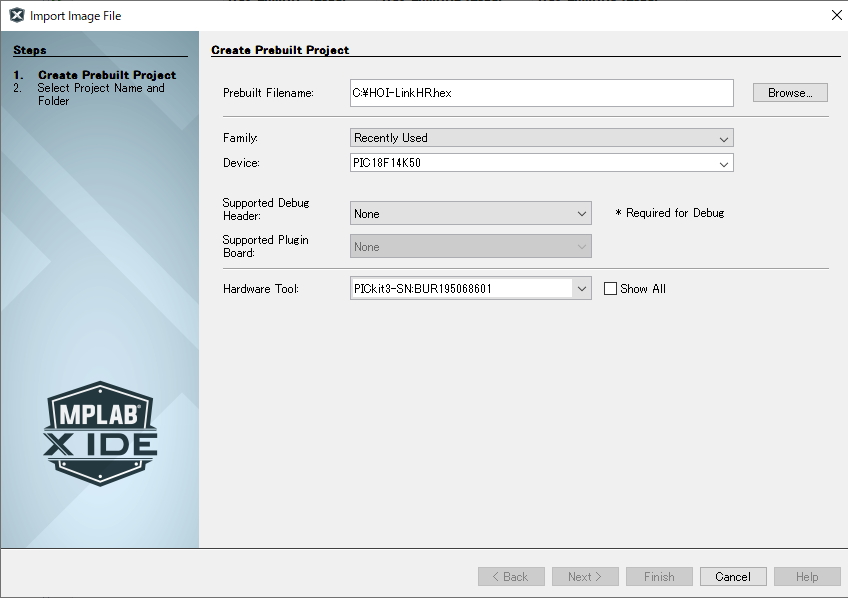Click the Back button
Screen dimensions: 848x598
pyautogui.click(x=511, y=576)
